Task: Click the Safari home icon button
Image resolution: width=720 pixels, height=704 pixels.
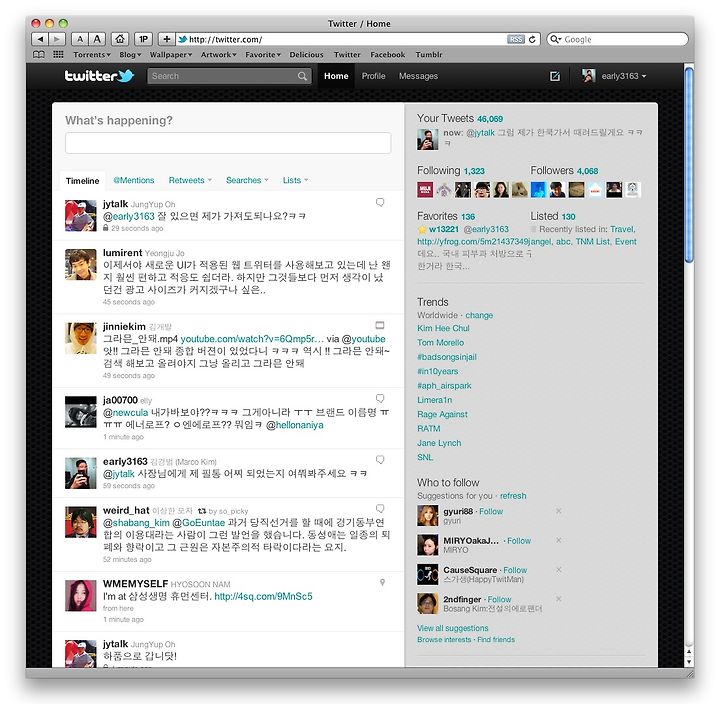Action: click(x=120, y=39)
